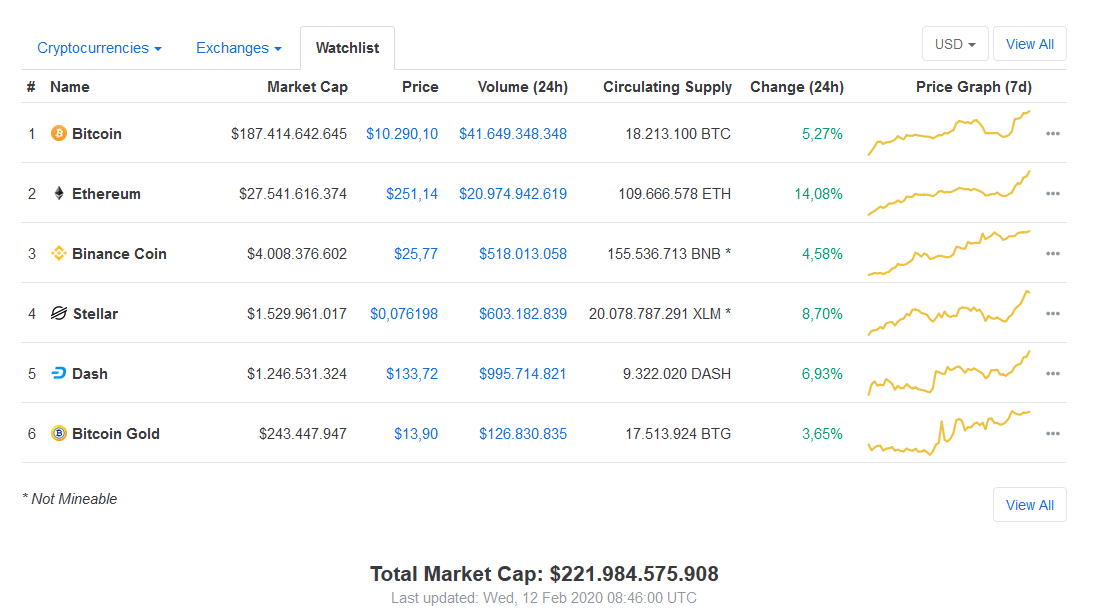Open the Ethereum name link
1105x615 pixels.
coord(106,194)
